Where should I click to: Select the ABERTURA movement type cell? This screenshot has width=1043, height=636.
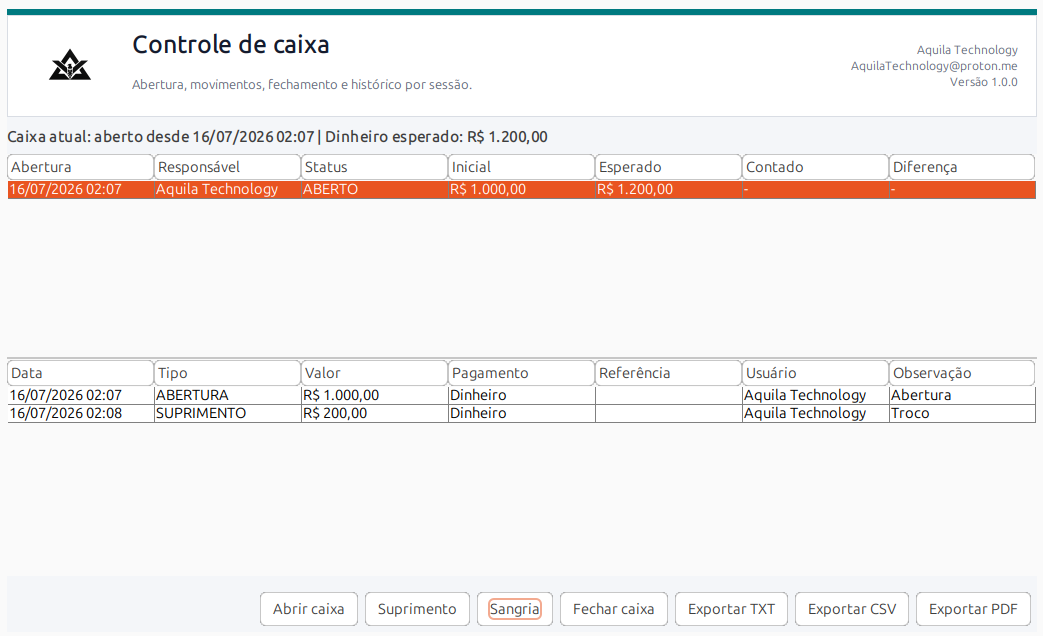227,395
